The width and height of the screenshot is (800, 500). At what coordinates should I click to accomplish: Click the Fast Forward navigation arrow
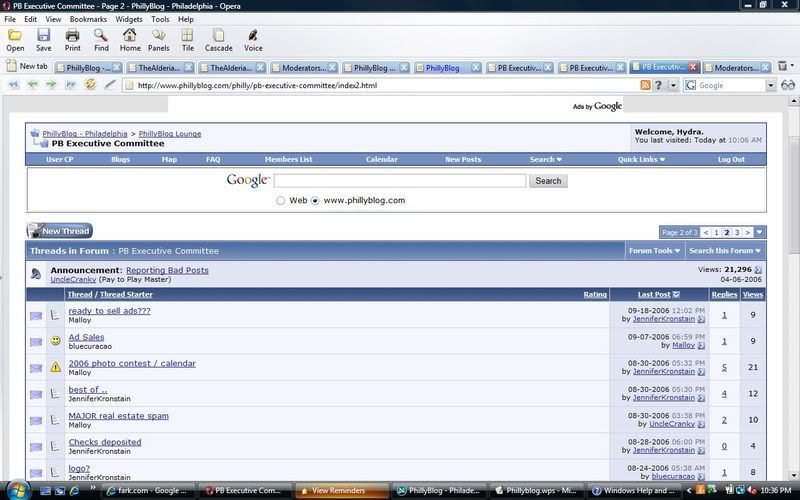(70, 85)
